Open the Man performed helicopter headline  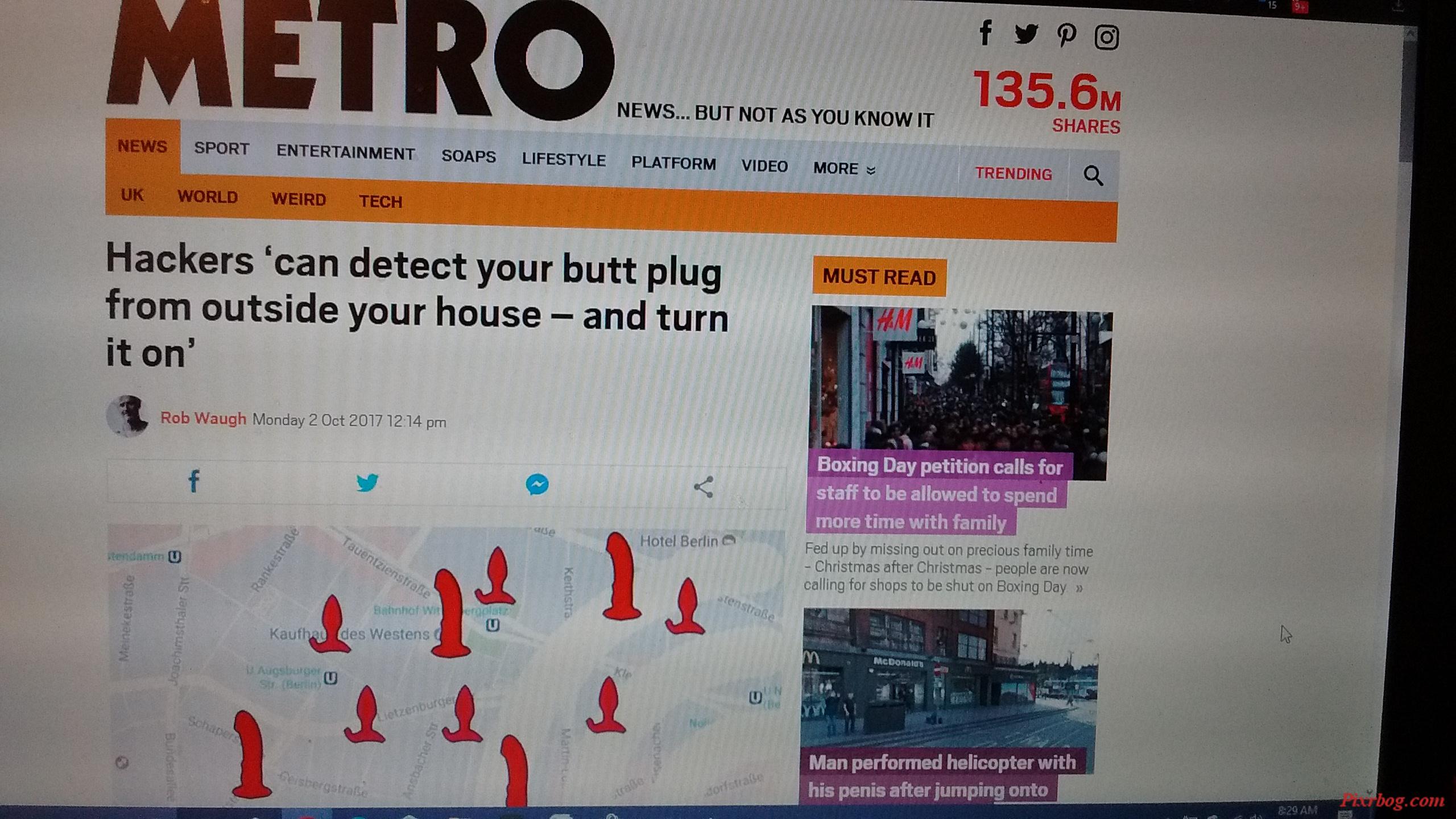(942, 776)
